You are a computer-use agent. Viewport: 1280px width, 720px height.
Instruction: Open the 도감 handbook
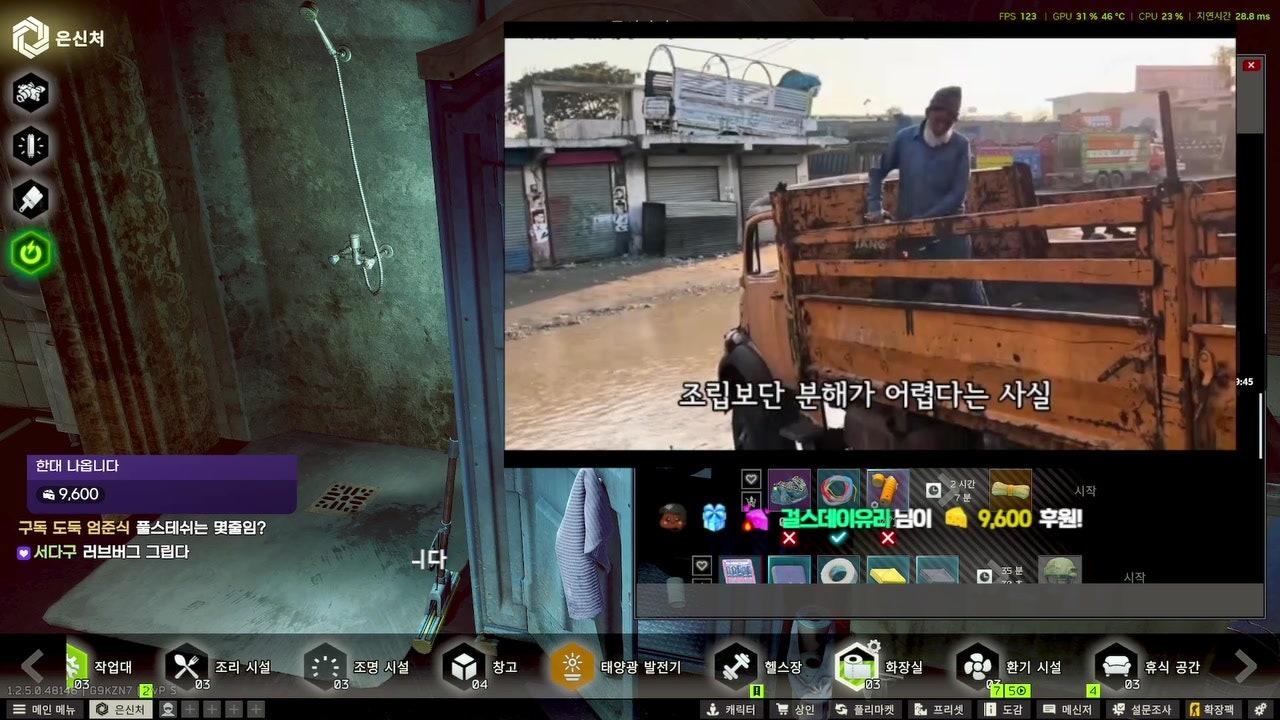point(1004,710)
